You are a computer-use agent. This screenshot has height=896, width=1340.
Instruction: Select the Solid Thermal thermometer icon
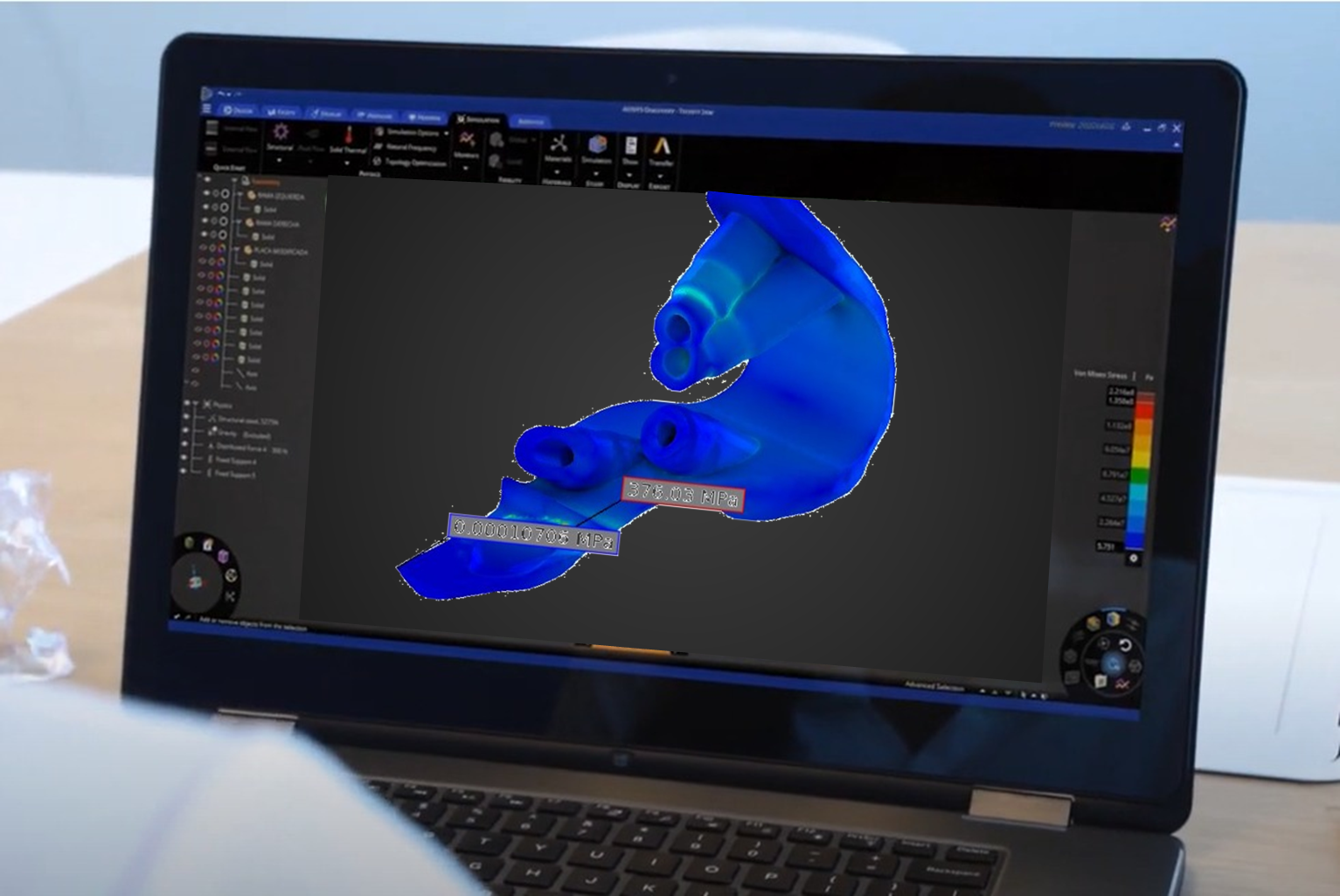pos(349,135)
